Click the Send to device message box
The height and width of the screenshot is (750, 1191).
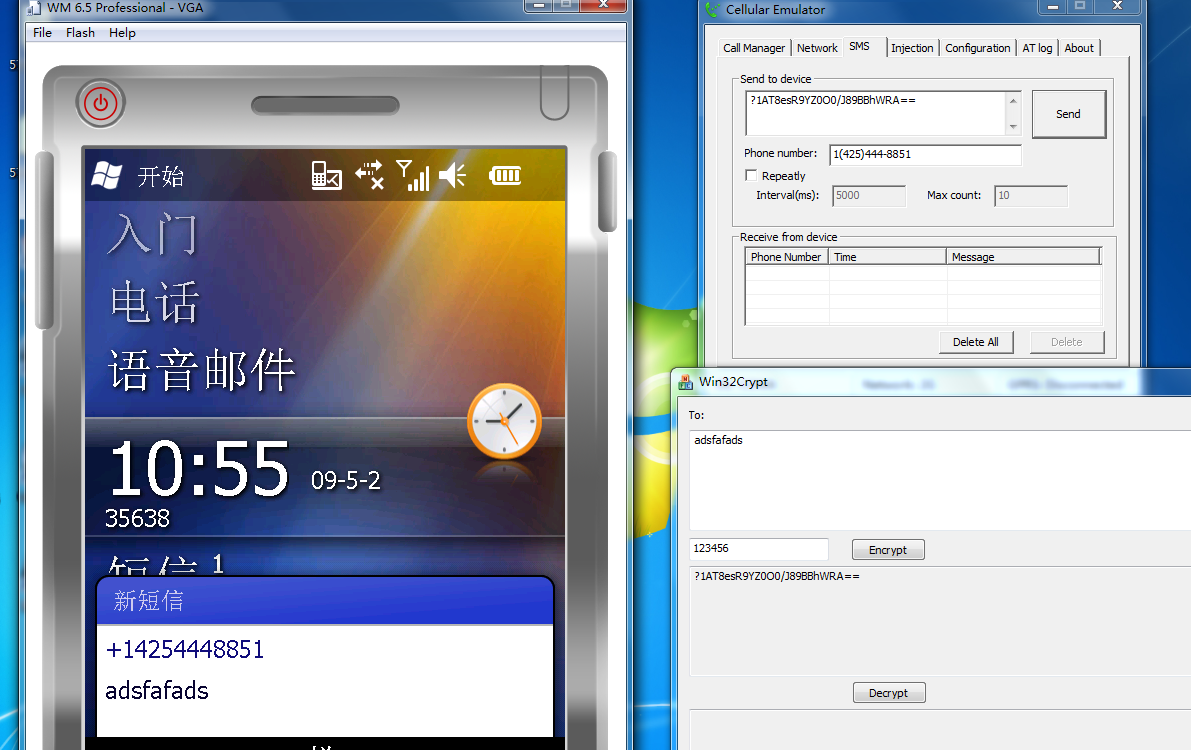[x=883, y=113]
